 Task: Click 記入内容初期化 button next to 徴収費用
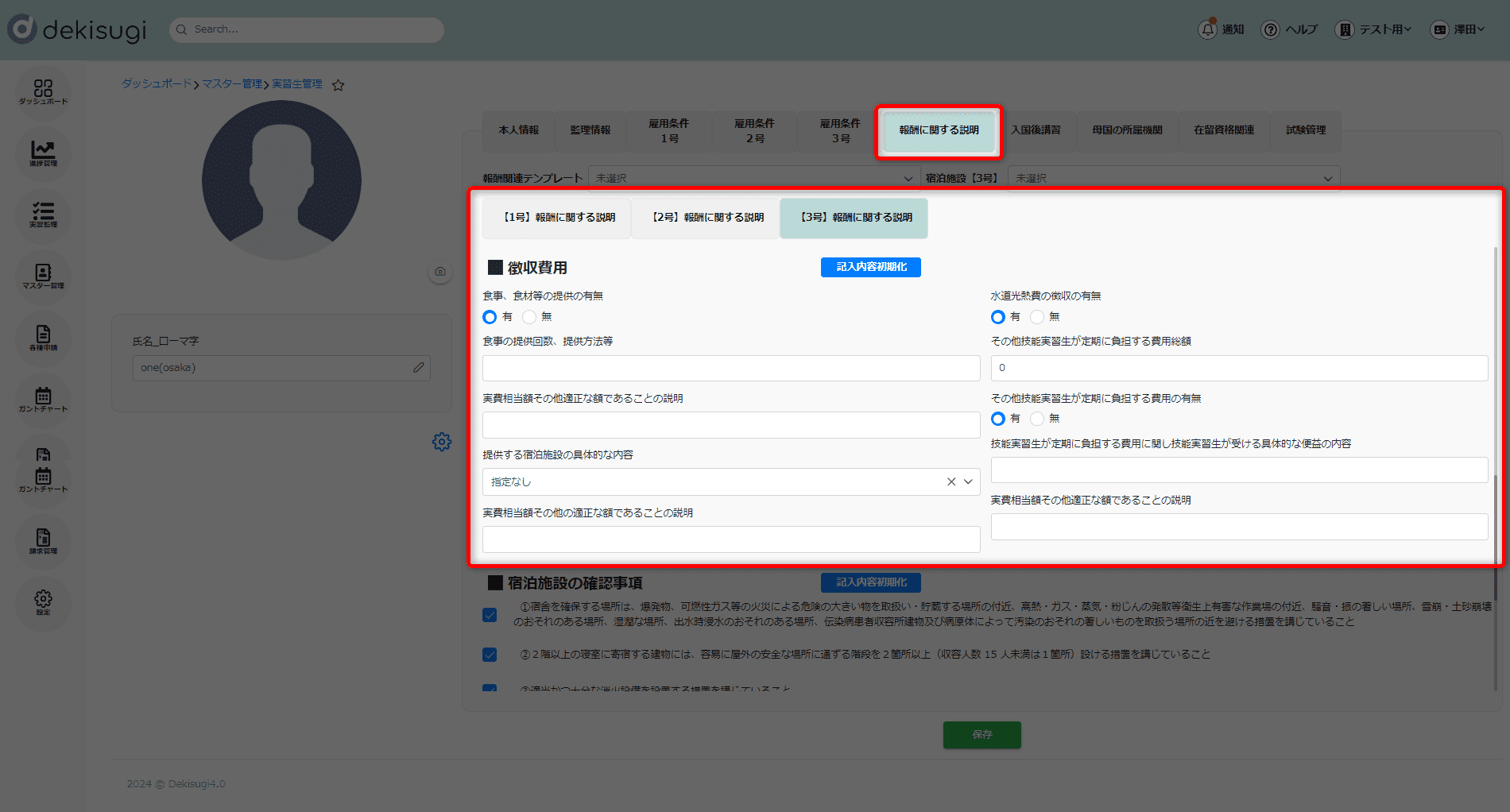click(870, 267)
